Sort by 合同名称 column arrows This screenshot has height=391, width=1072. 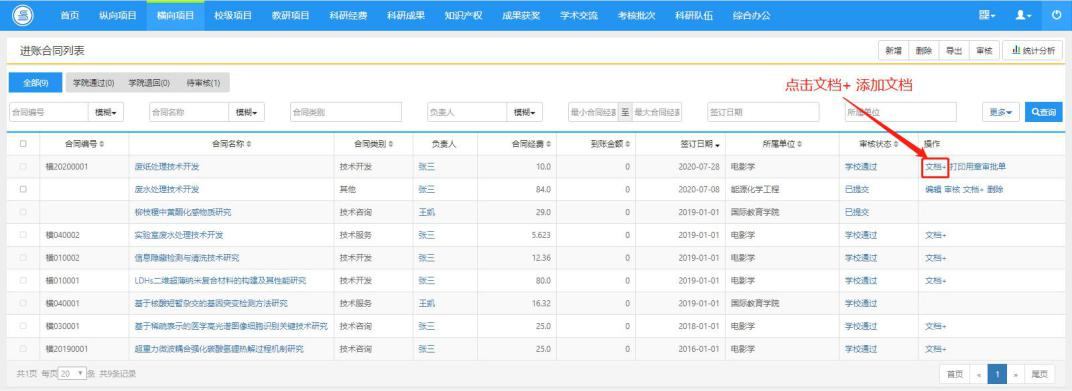(249, 144)
